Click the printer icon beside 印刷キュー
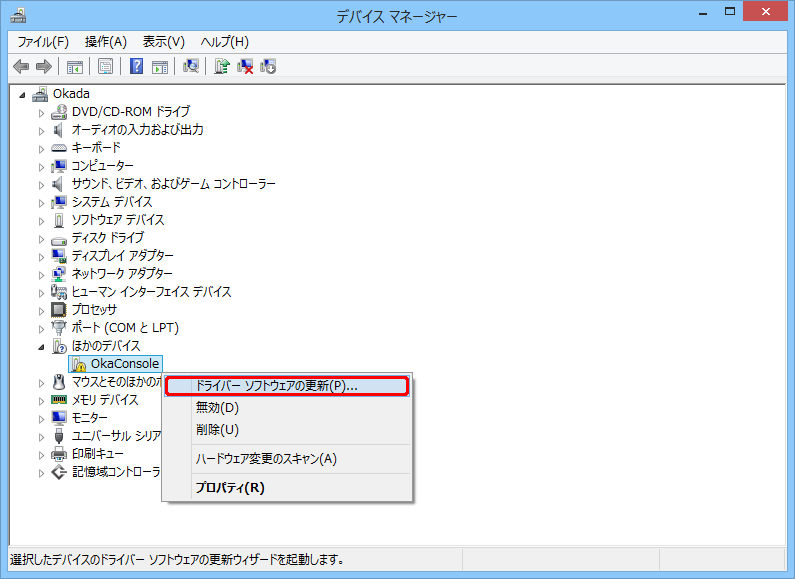Viewport: 795px width, 579px height. click(x=59, y=454)
